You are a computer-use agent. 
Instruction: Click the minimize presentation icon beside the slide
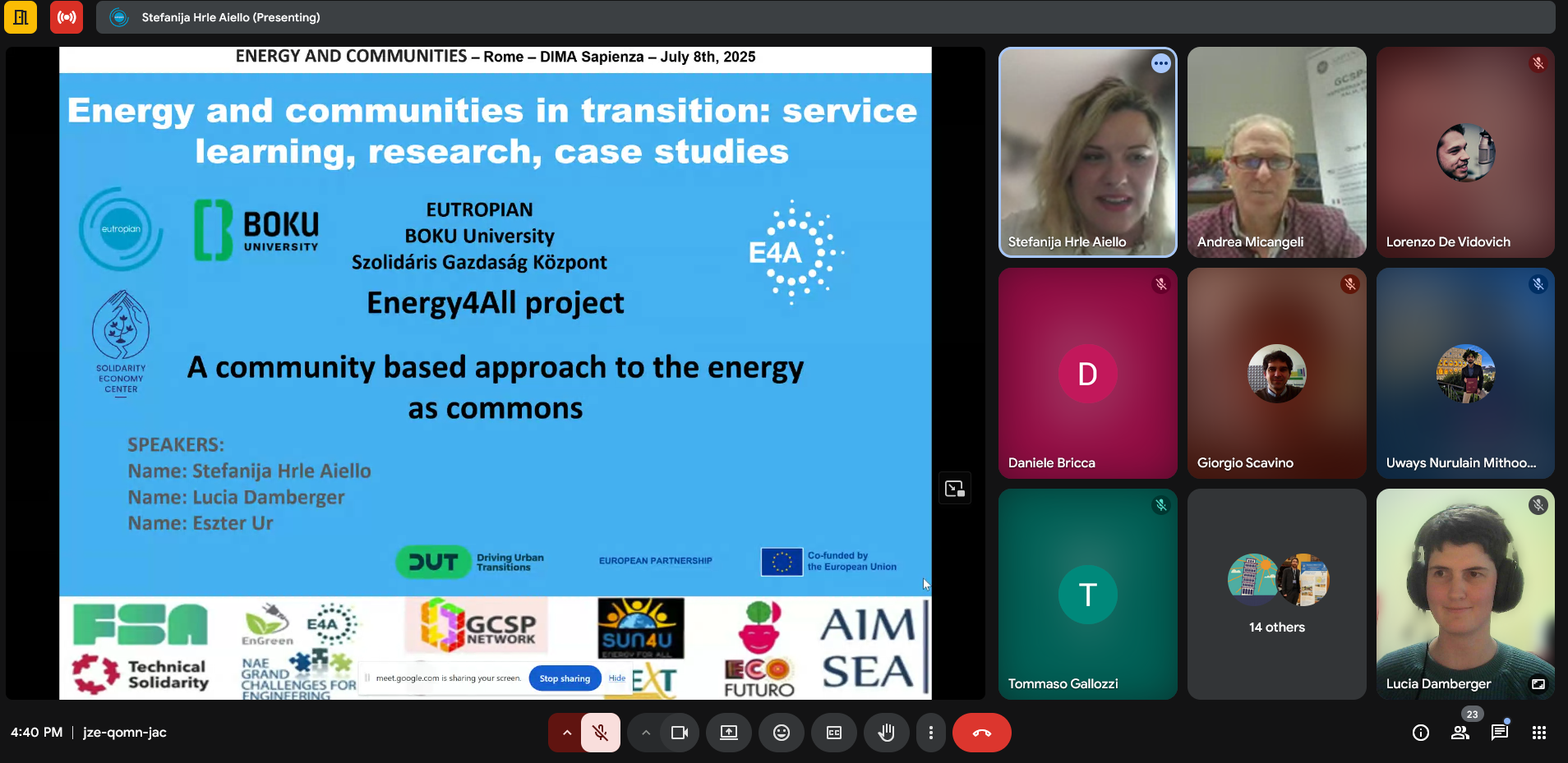[954, 489]
